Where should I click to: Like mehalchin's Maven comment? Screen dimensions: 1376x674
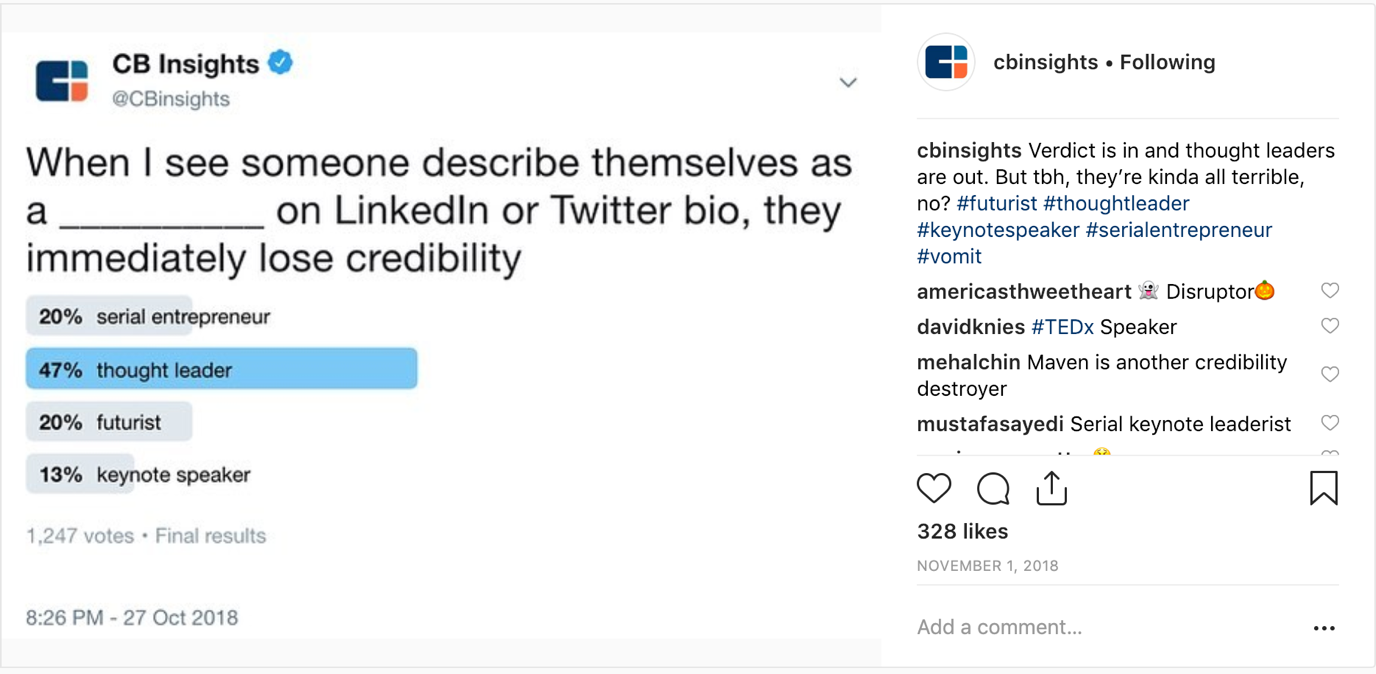pyautogui.click(x=1330, y=374)
